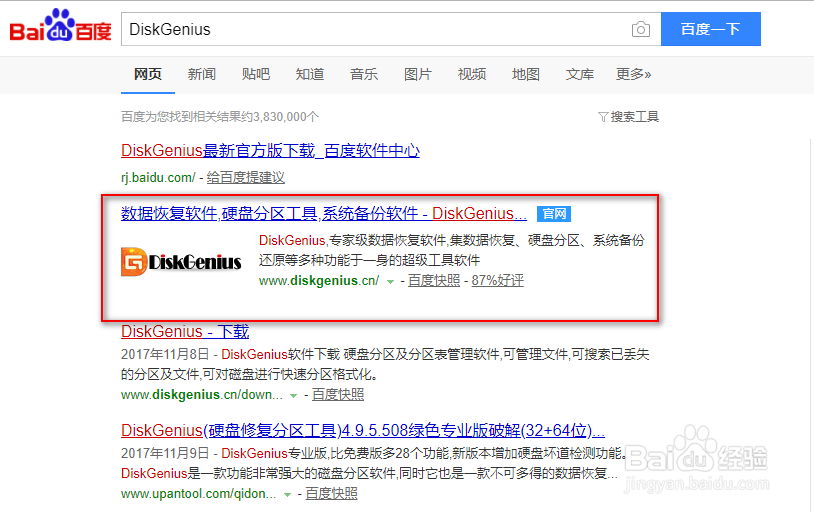Click 给百度提建议 link
The image size is (814, 512).
click(x=246, y=178)
